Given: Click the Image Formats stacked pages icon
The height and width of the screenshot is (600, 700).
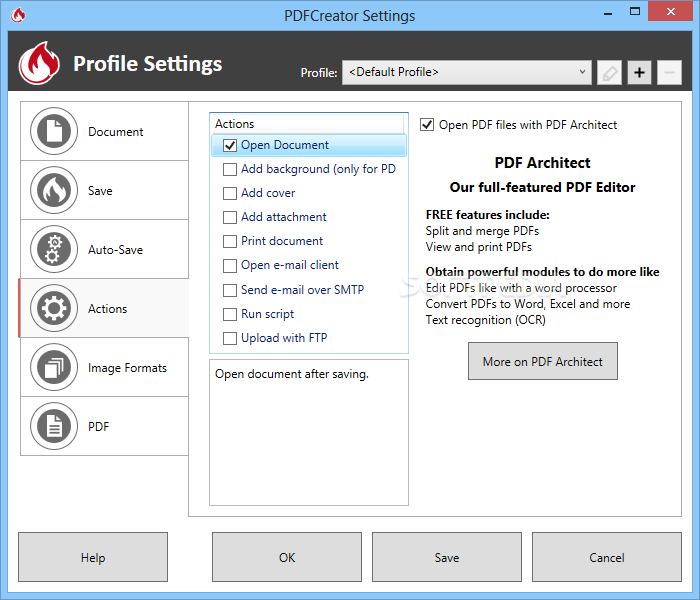Looking at the screenshot, I should [x=54, y=367].
